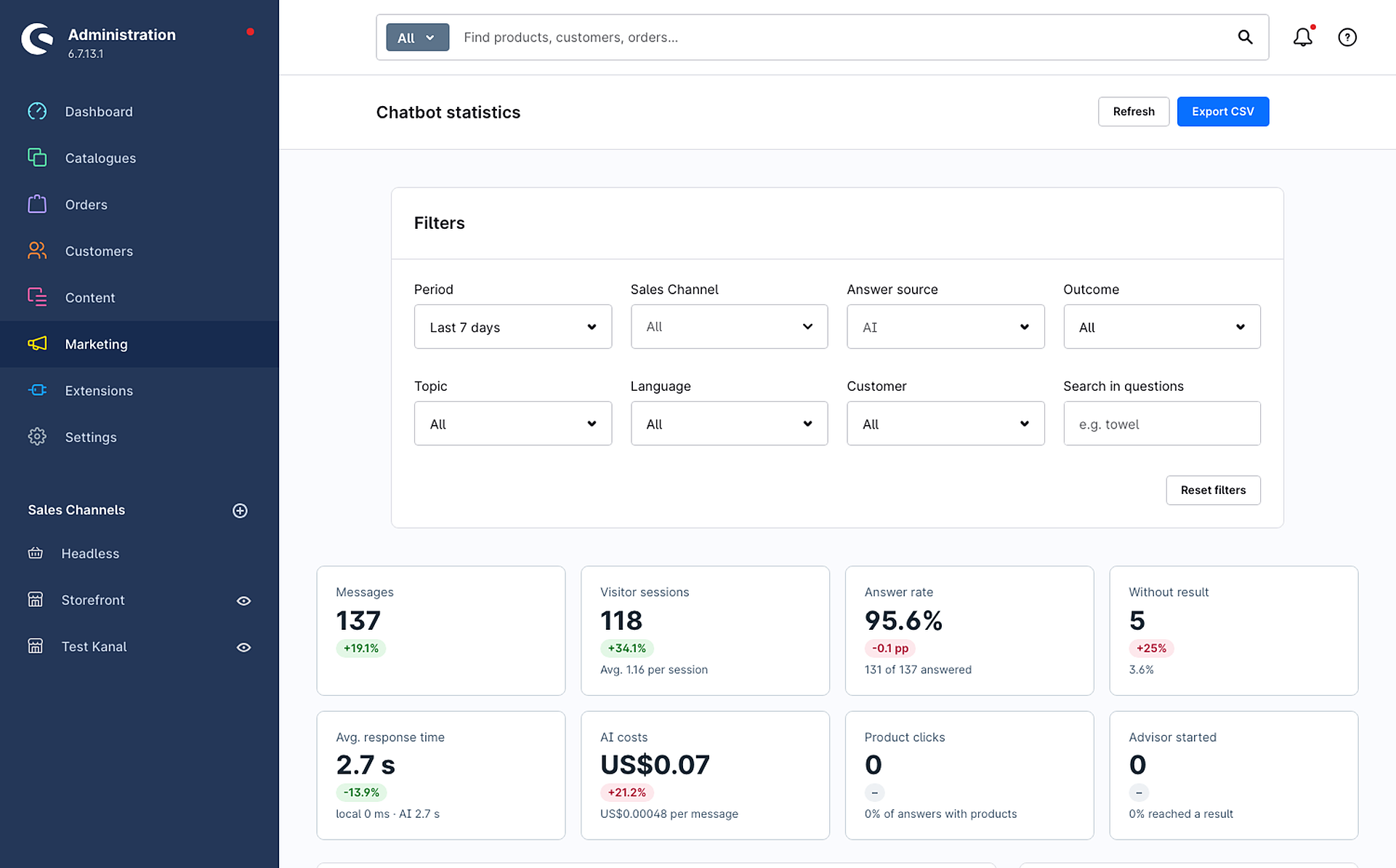Image resolution: width=1396 pixels, height=868 pixels.
Task: Click Reset filters button
Action: [1213, 490]
